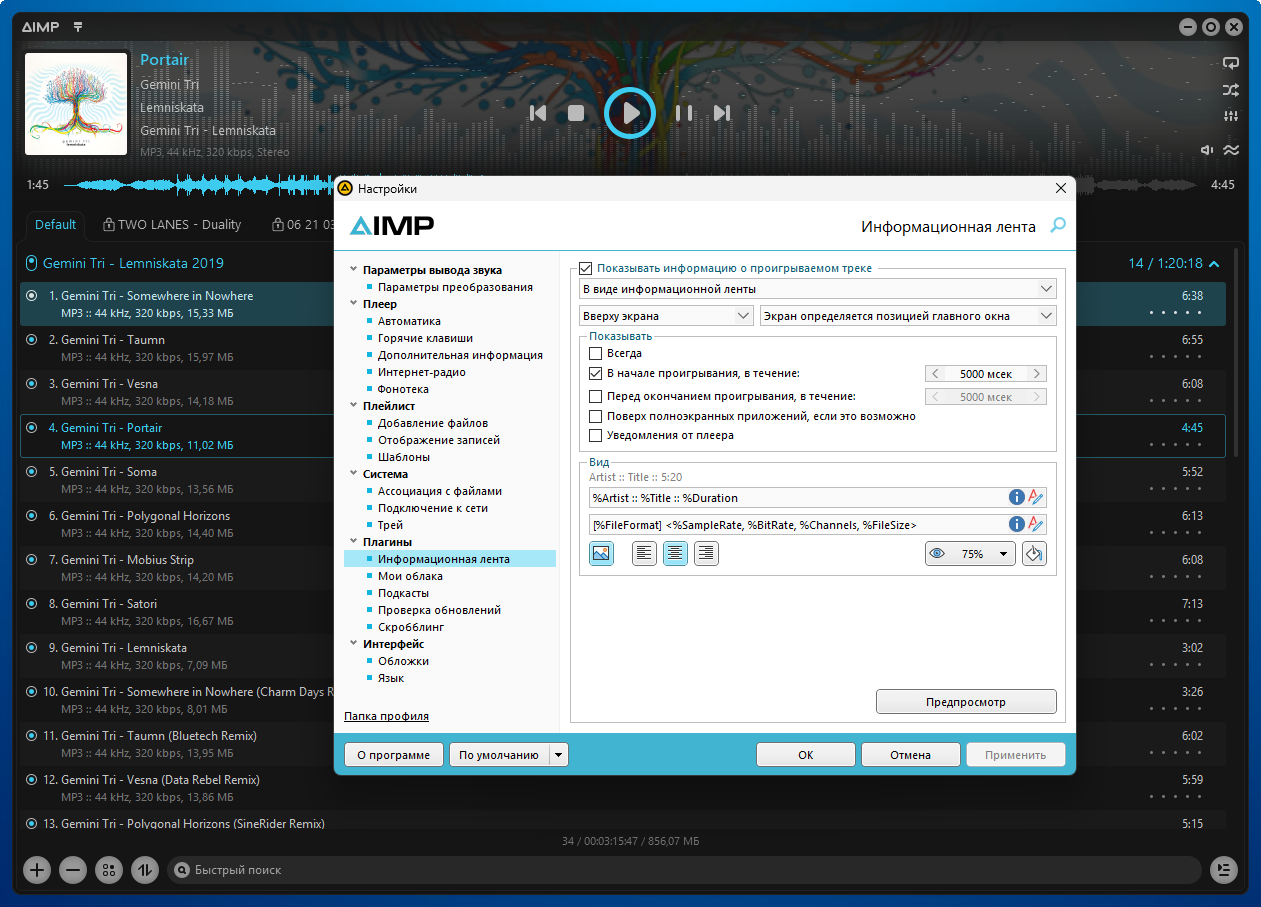The height and width of the screenshot is (907, 1261).
Task: Select Горячие клавиши in settings tree
Action: [x=425, y=338]
